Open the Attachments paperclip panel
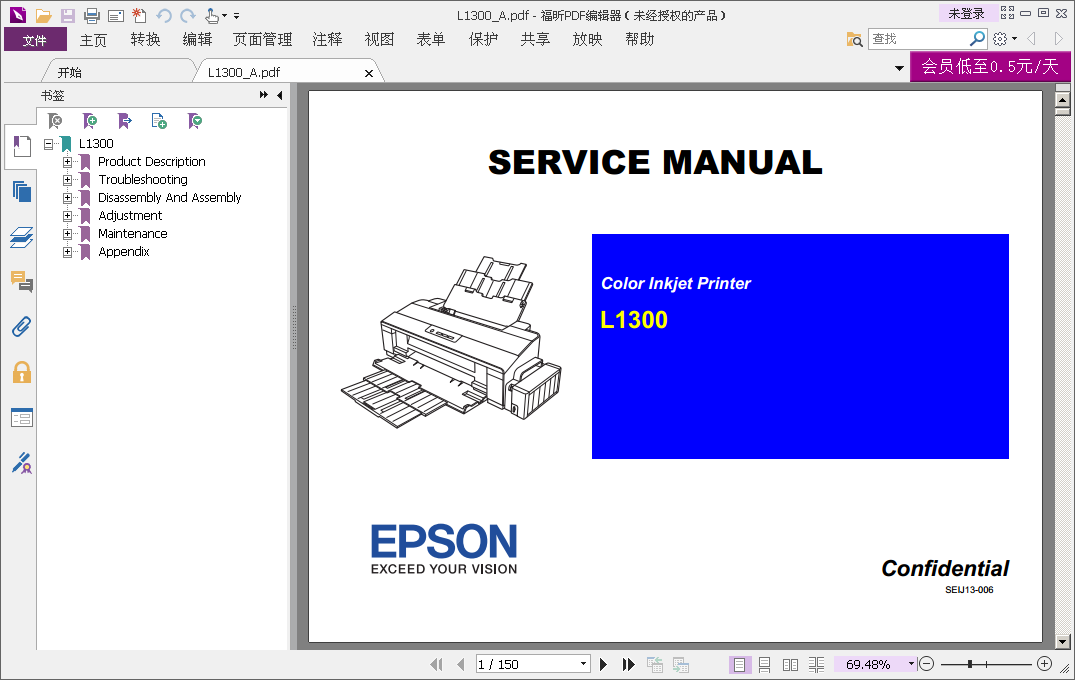Screen dimensions: 1075x680 pyautogui.click(x=22, y=327)
